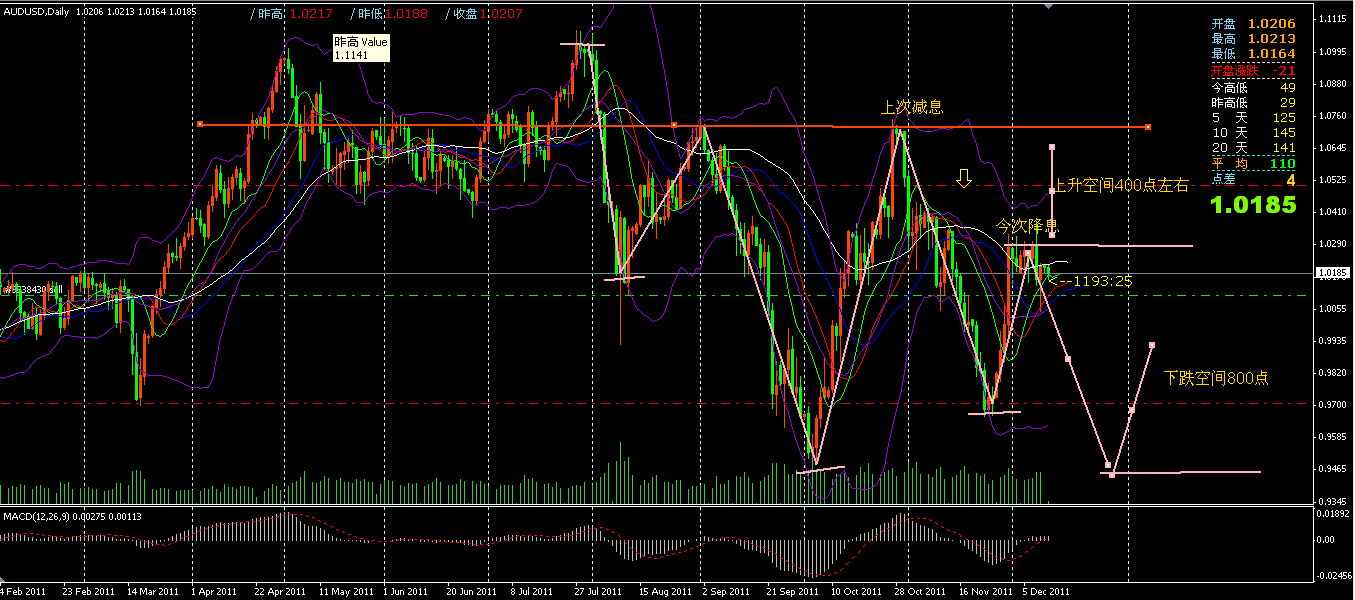
Task: Click the 1.0995 price axis label
Action: coord(1333,52)
